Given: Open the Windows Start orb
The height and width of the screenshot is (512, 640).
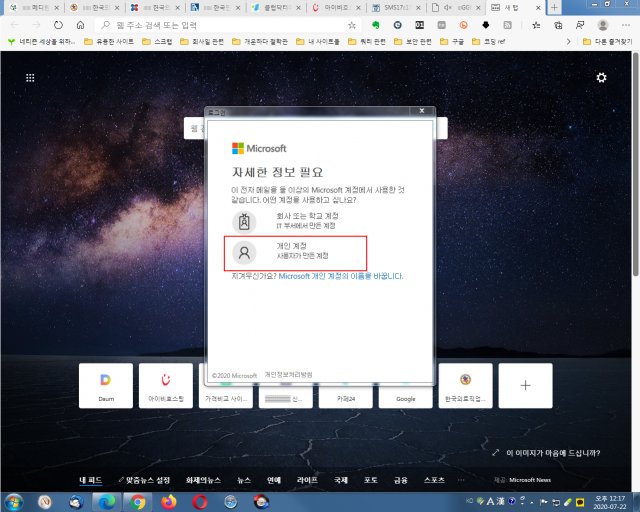Looking at the screenshot, I should [x=14, y=502].
